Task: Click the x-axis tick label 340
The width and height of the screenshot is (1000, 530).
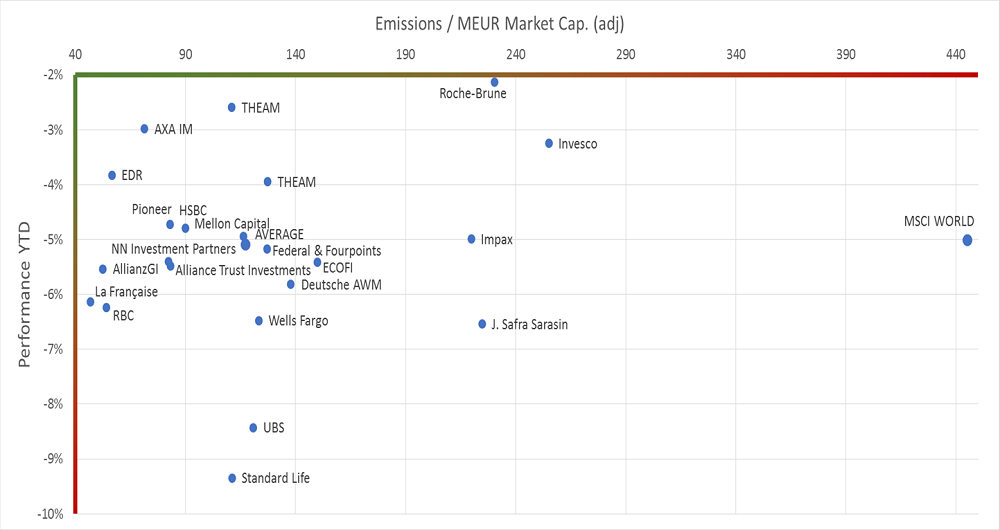Action: (x=736, y=54)
